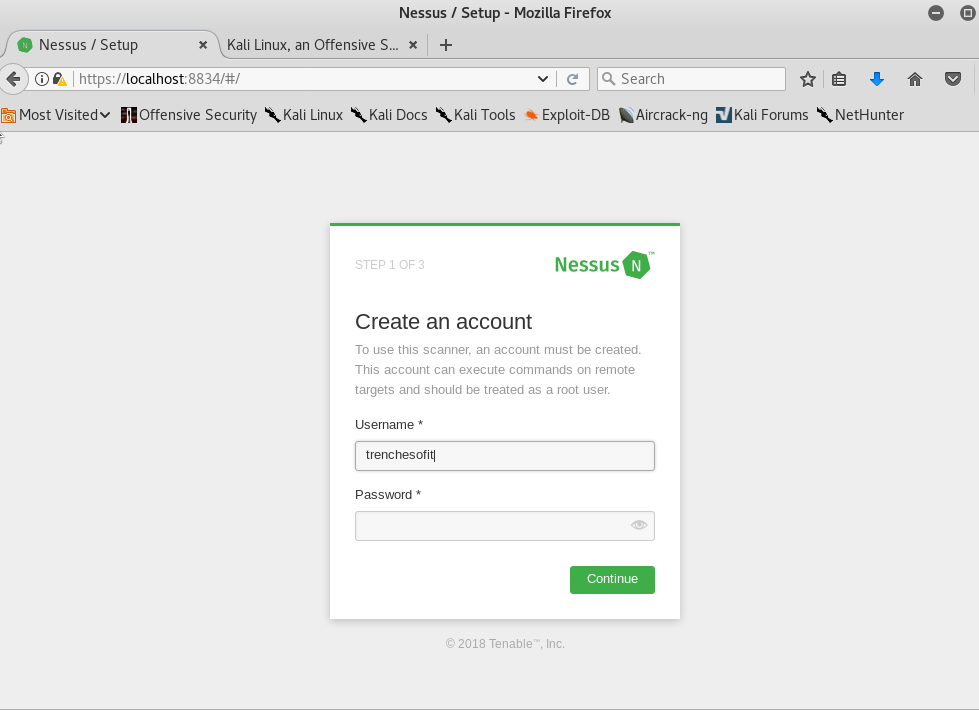Click the Firefox back arrow button

tap(12, 79)
